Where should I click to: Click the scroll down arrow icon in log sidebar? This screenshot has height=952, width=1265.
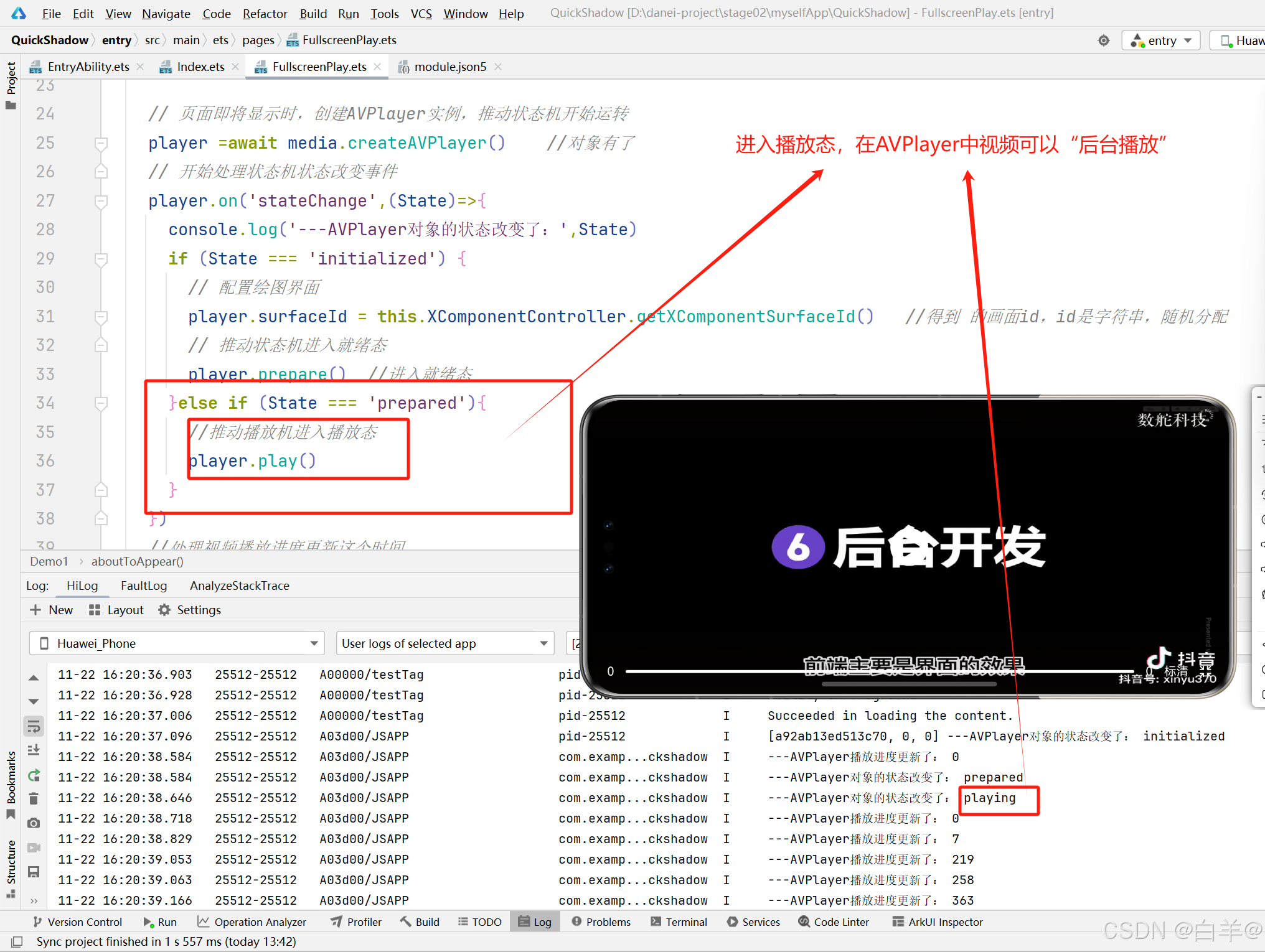click(x=34, y=701)
